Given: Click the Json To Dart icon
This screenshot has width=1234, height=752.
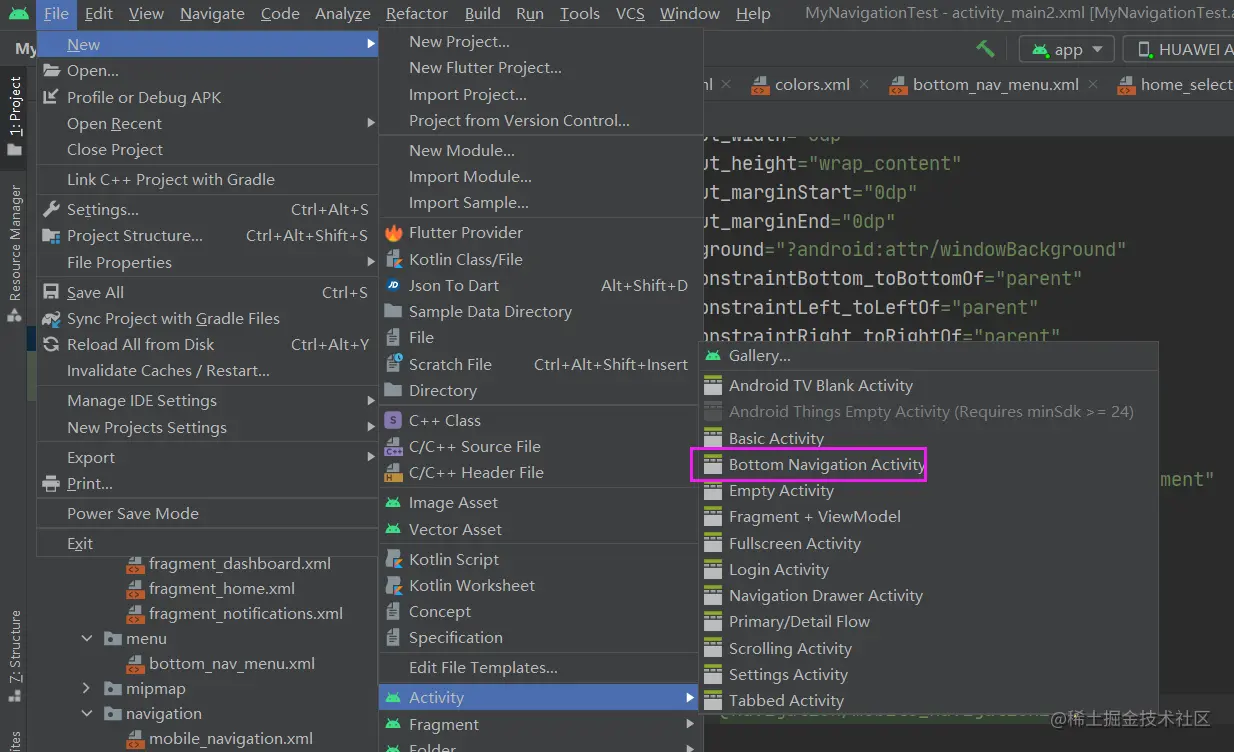Looking at the screenshot, I should (x=393, y=285).
